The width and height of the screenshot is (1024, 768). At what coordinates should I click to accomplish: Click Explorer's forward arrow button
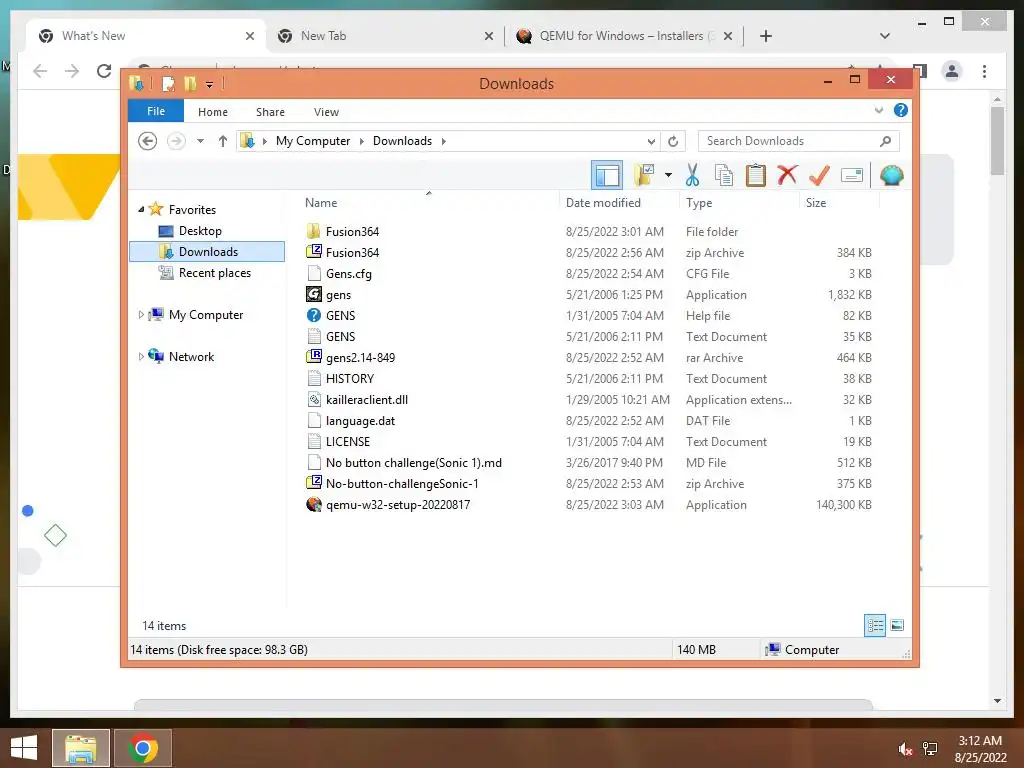[x=176, y=141]
